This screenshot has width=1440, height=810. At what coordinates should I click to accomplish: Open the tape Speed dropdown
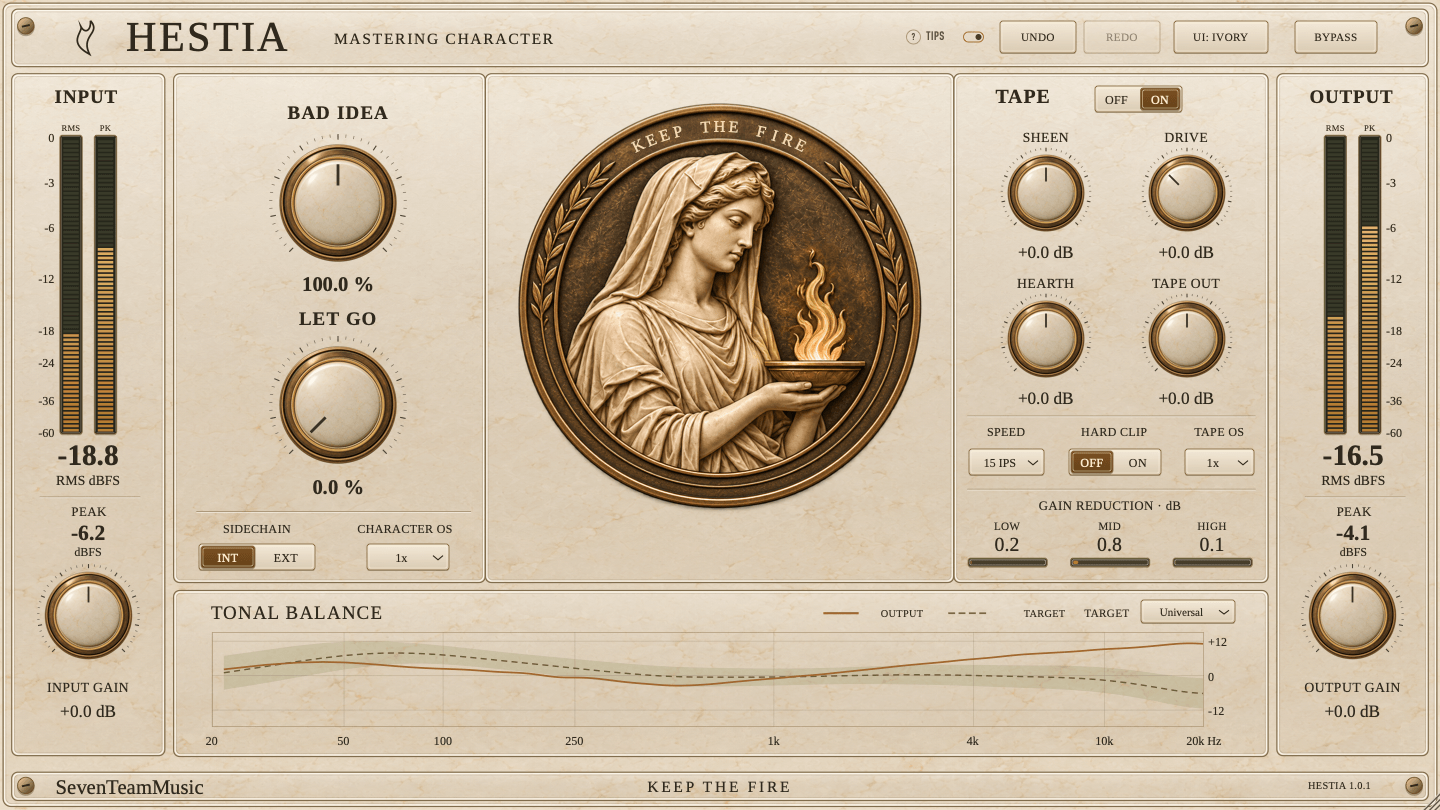(x=1006, y=462)
